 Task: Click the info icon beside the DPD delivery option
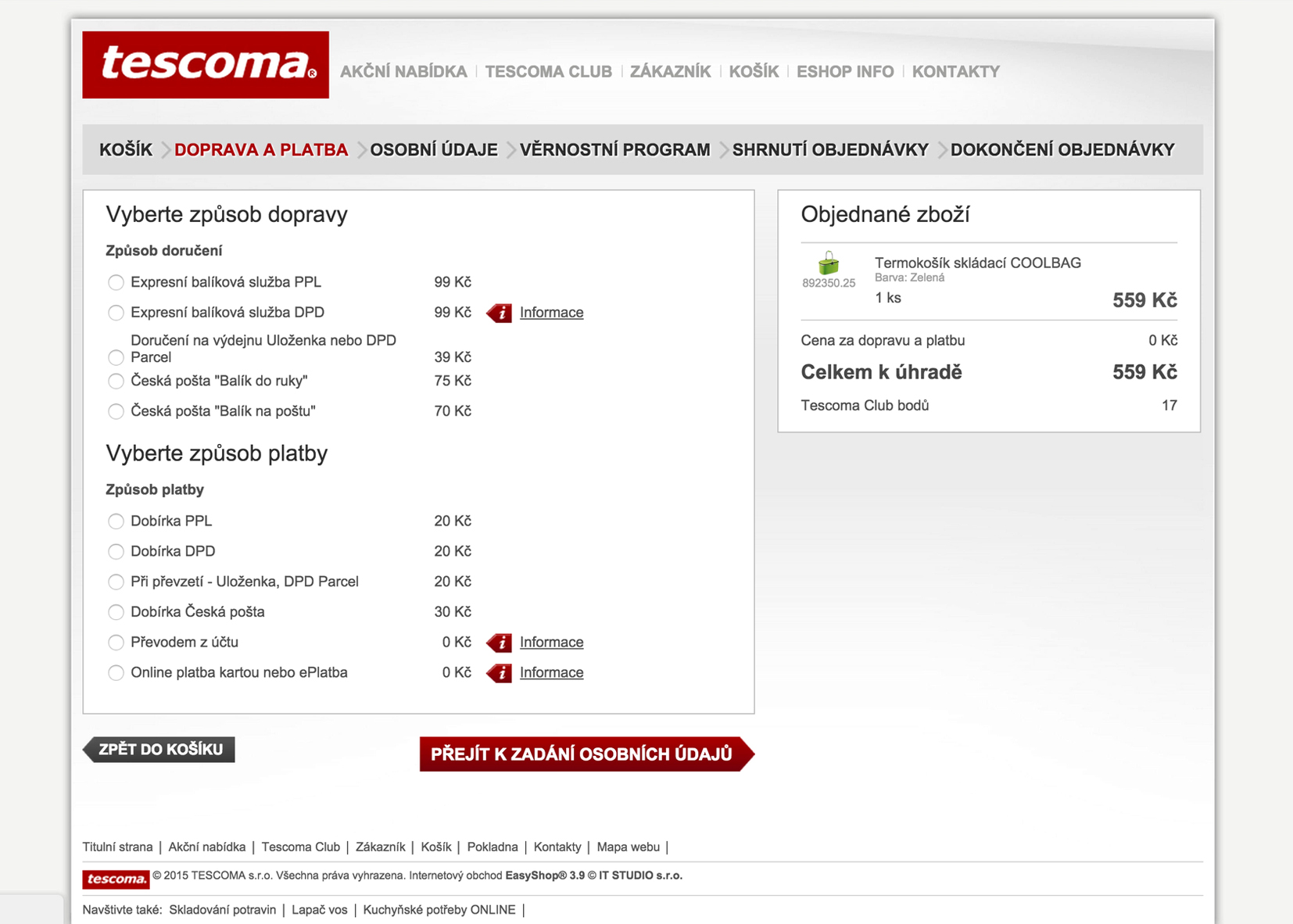point(500,313)
